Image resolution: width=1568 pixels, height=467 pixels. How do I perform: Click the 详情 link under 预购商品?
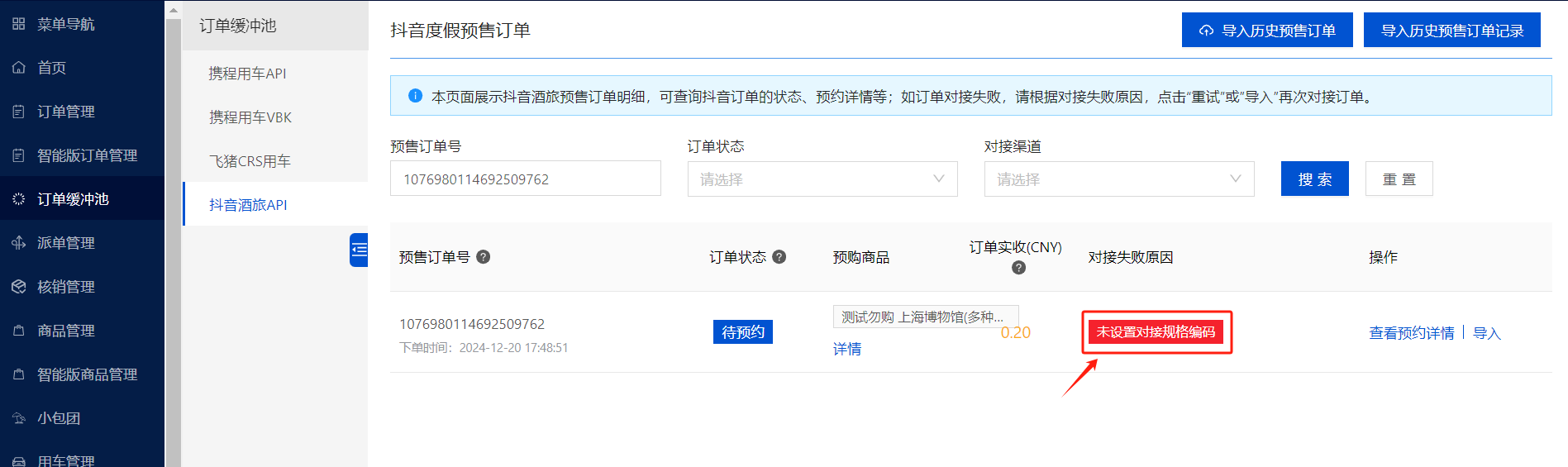(x=846, y=349)
